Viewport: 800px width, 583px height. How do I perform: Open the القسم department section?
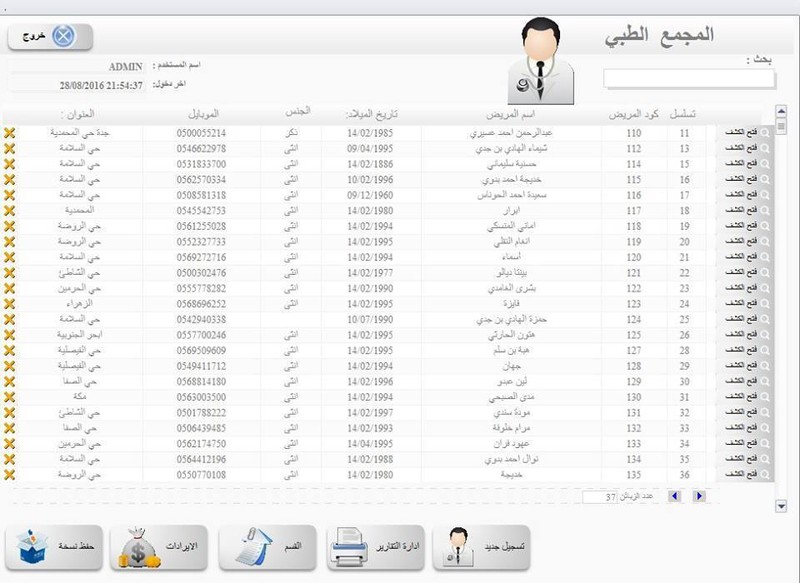[x=269, y=547]
